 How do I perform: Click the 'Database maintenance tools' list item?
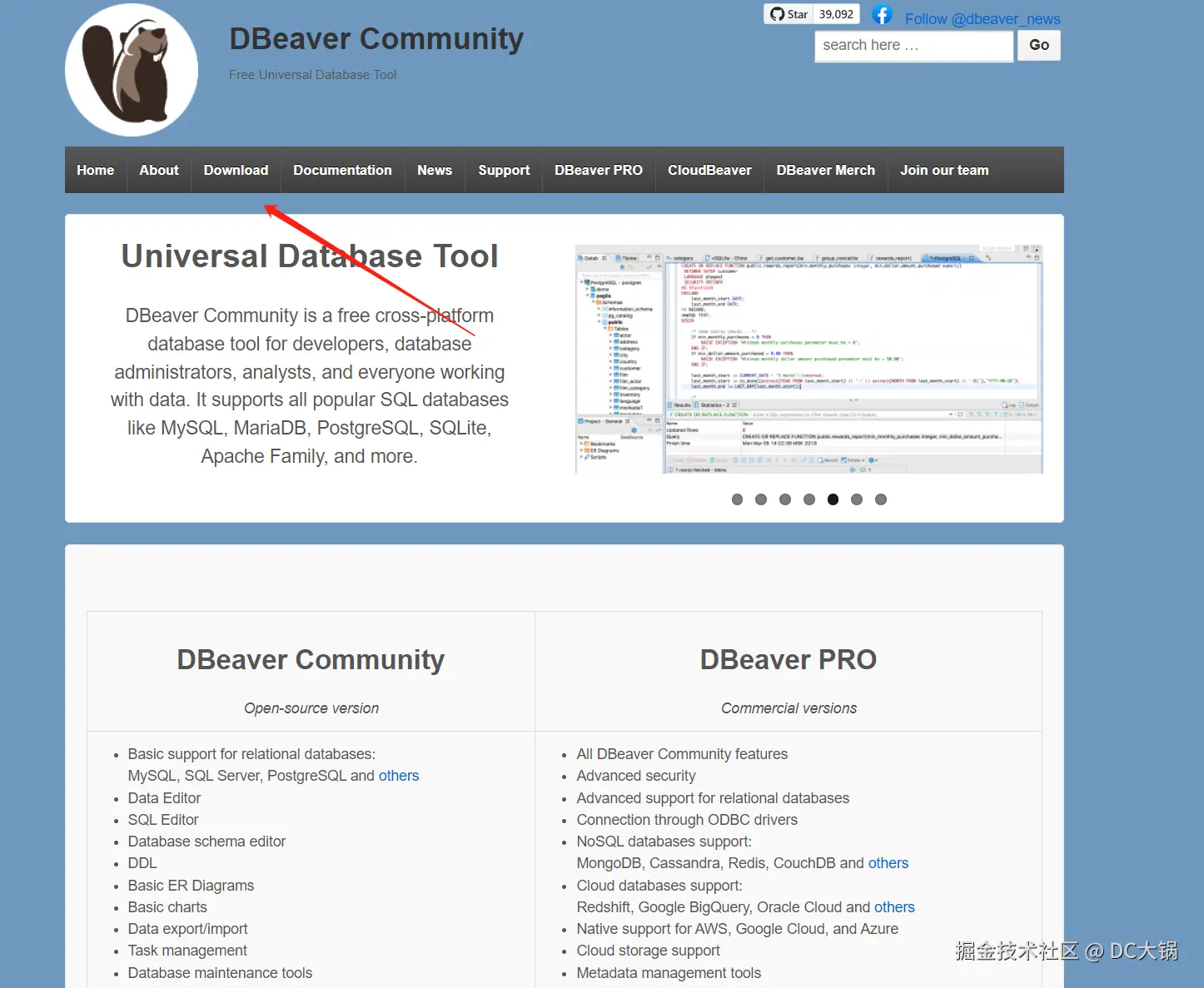pyautogui.click(x=220, y=973)
